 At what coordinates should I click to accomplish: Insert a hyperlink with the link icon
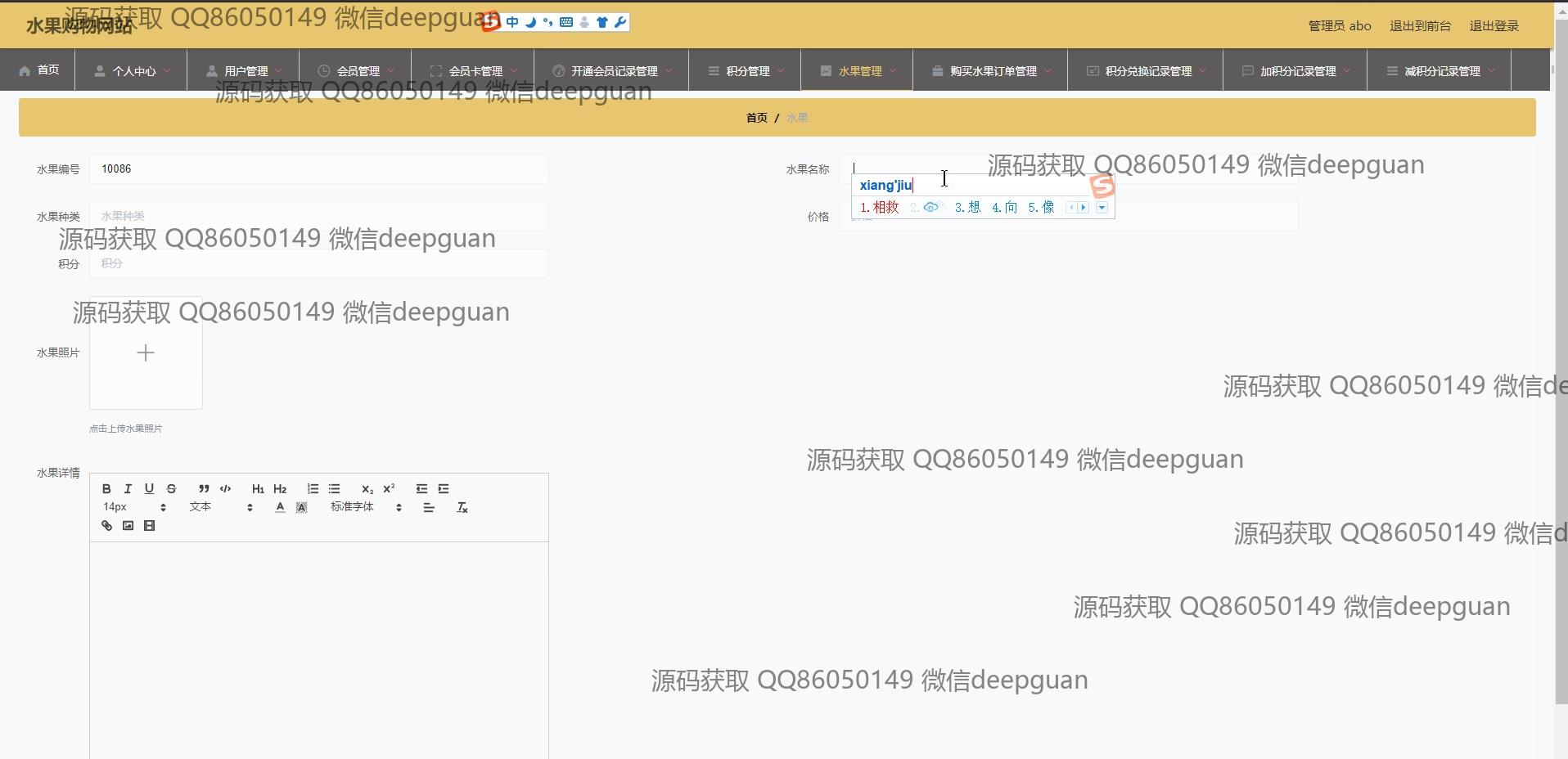pos(106,526)
